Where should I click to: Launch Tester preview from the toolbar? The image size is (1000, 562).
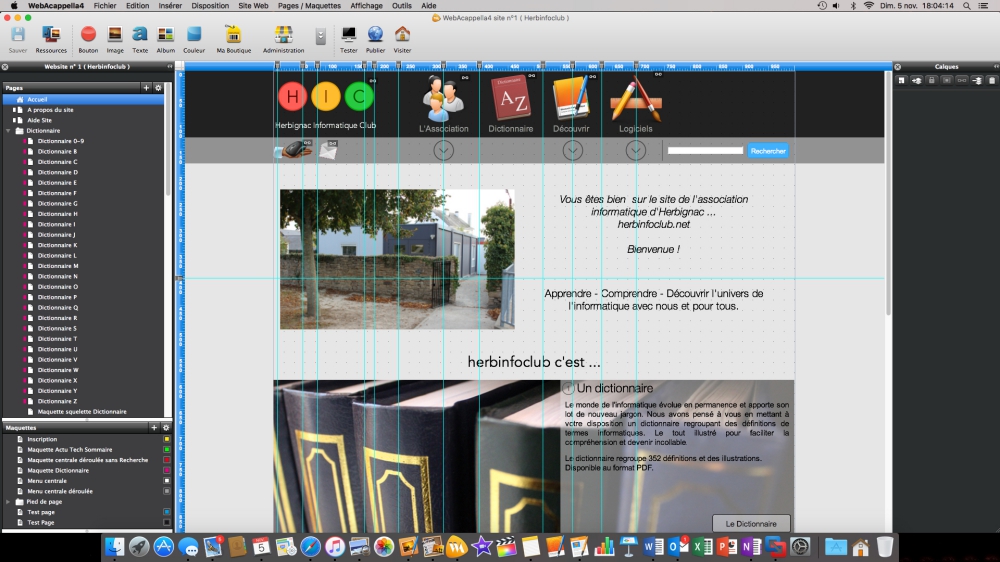[x=348, y=36]
